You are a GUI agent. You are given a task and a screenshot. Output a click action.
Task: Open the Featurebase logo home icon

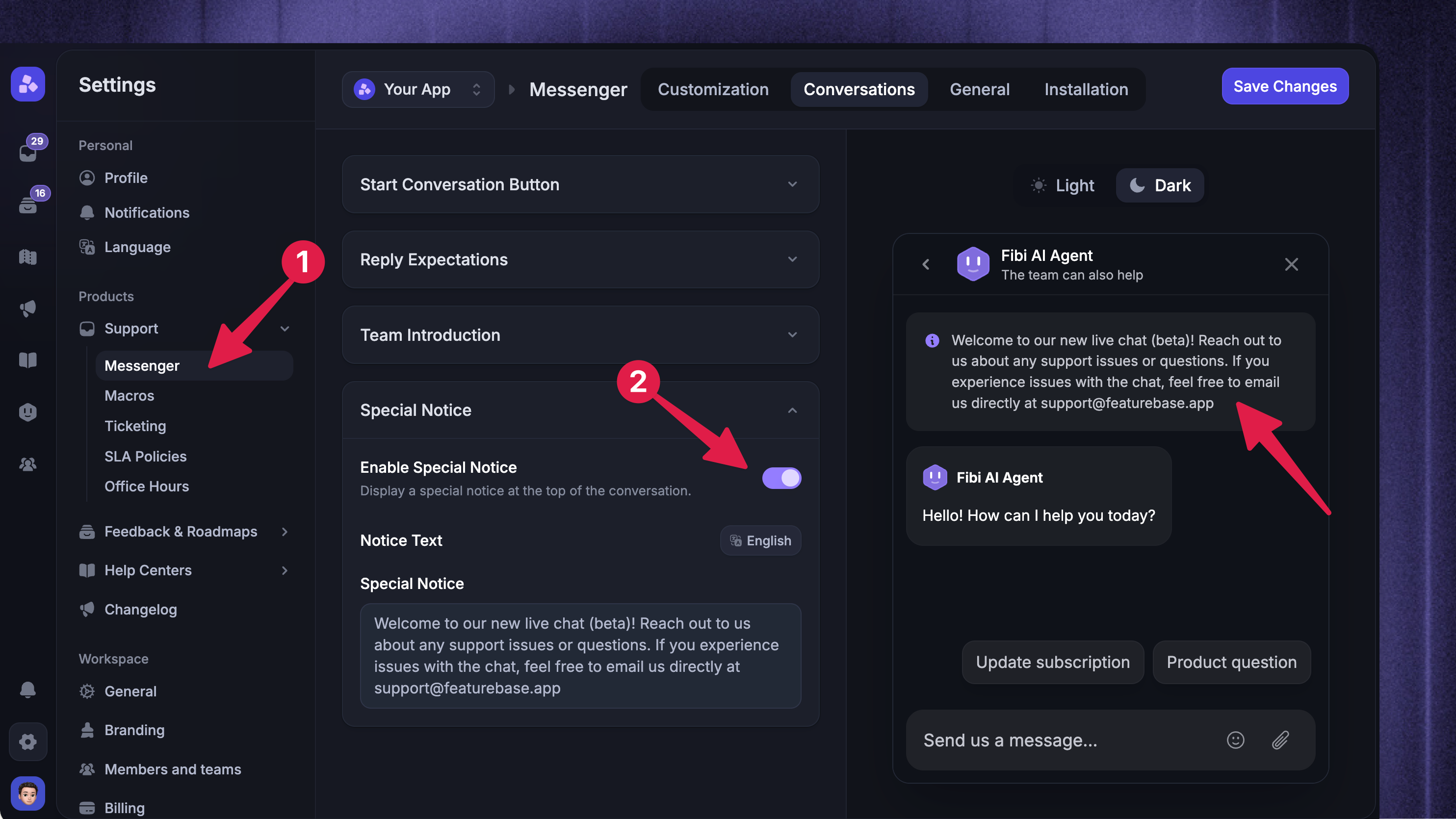pyautogui.click(x=27, y=84)
